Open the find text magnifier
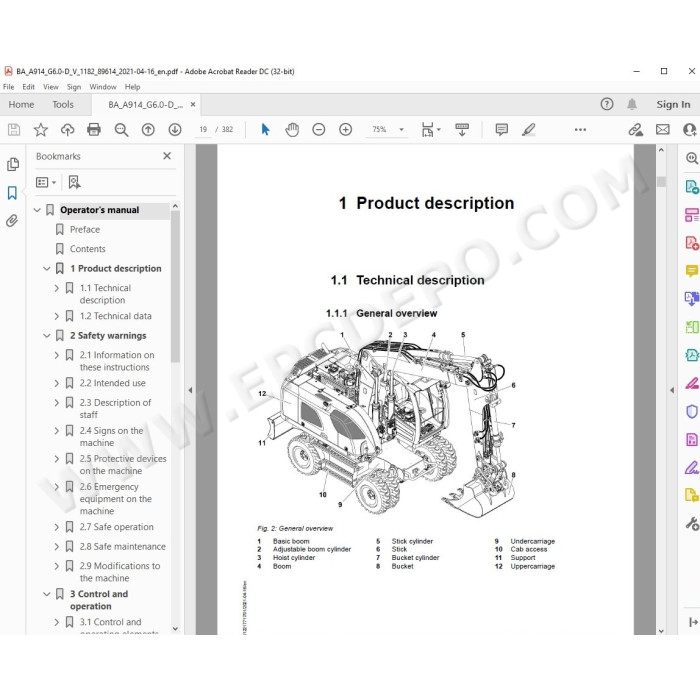 [121, 130]
